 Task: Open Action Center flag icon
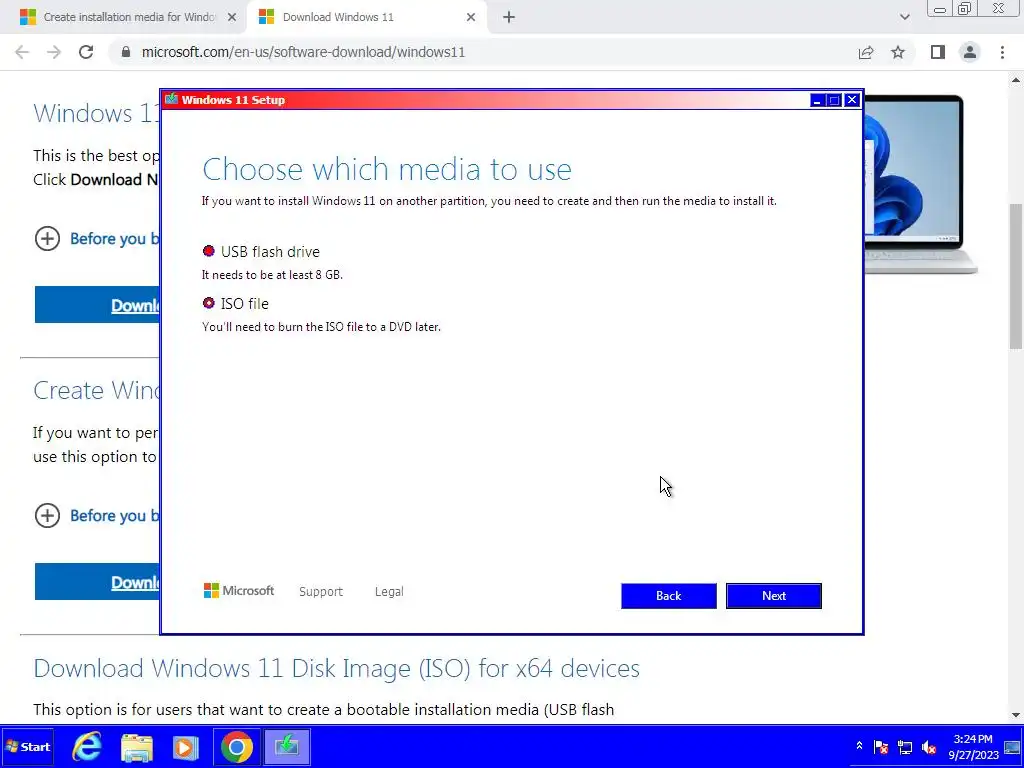tap(881, 747)
